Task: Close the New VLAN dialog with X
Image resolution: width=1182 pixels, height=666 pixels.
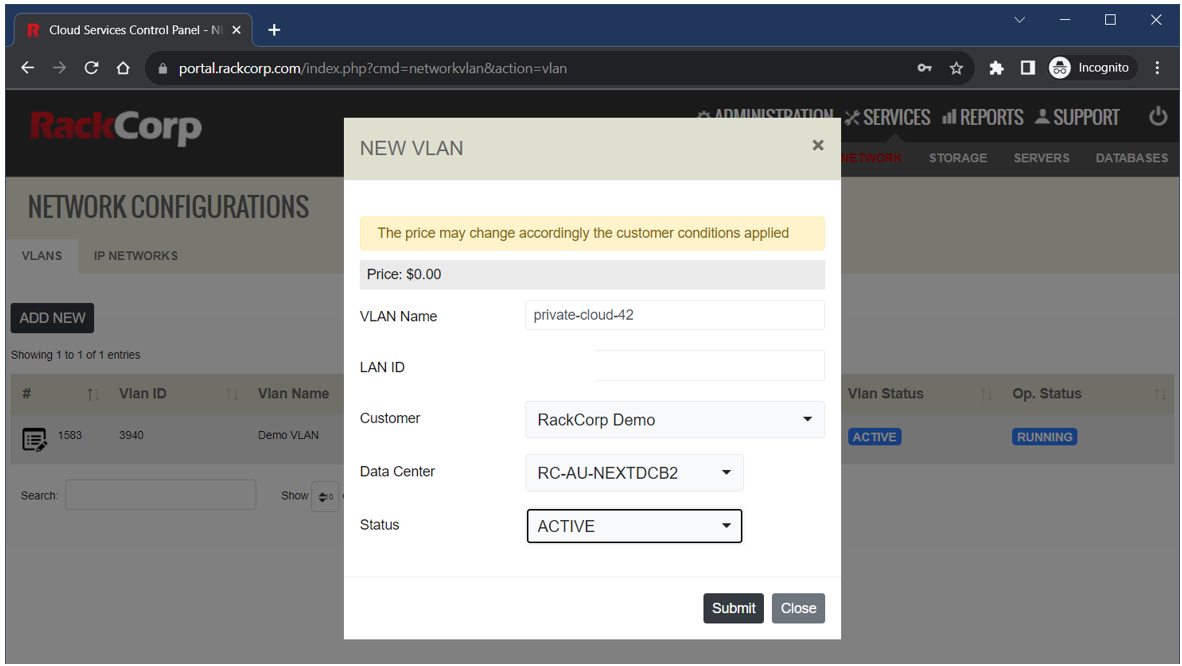Action: click(817, 146)
